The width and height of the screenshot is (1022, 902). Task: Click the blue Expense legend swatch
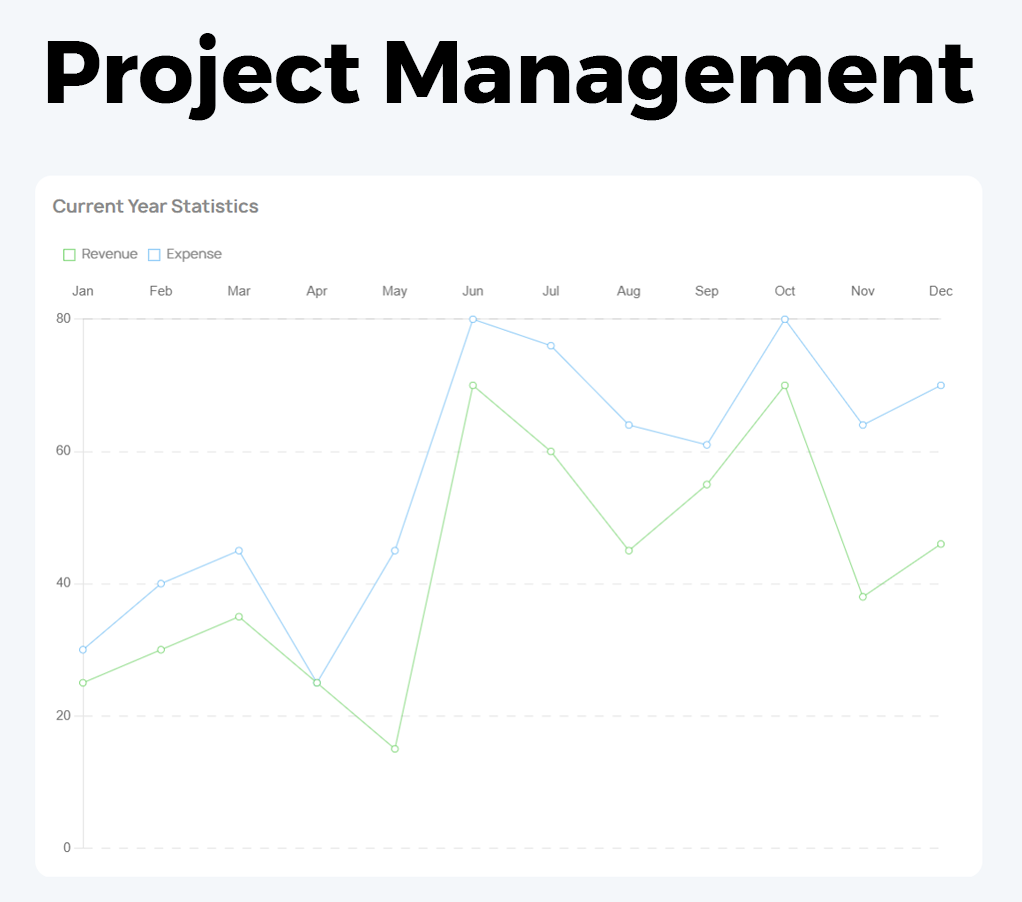(x=154, y=255)
